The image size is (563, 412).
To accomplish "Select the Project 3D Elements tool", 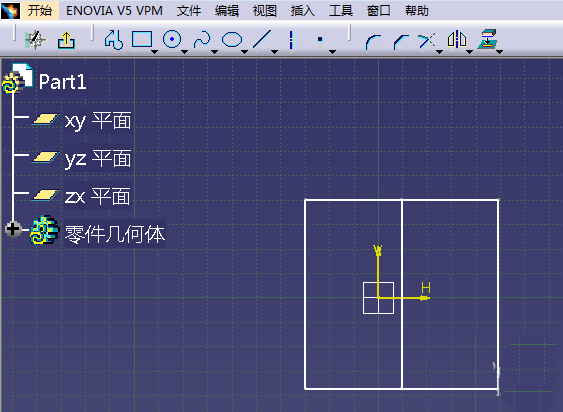I will pyautogui.click(x=487, y=39).
